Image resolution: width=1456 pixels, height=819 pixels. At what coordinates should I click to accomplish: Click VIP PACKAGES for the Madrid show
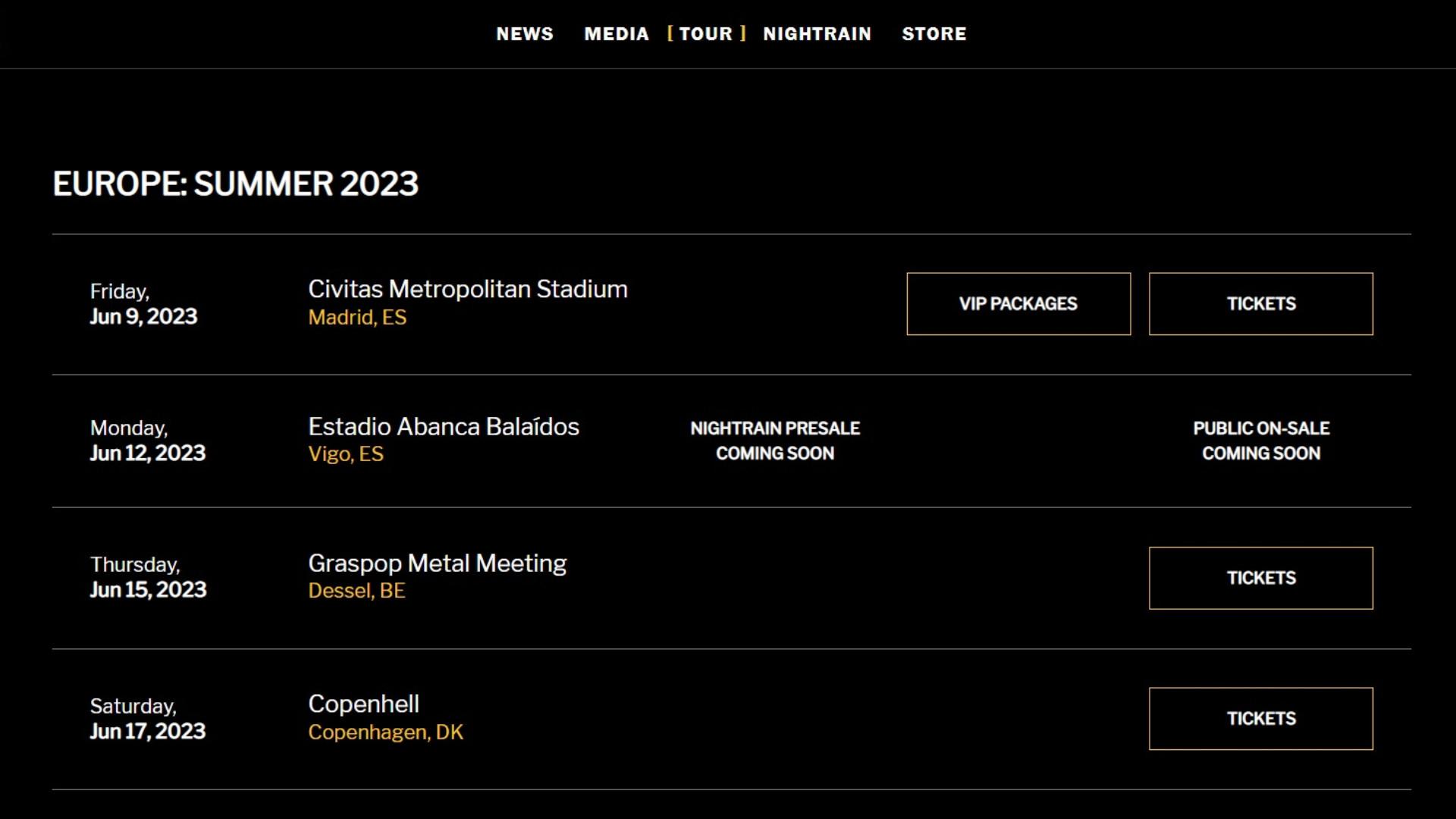click(x=1018, y=303)
